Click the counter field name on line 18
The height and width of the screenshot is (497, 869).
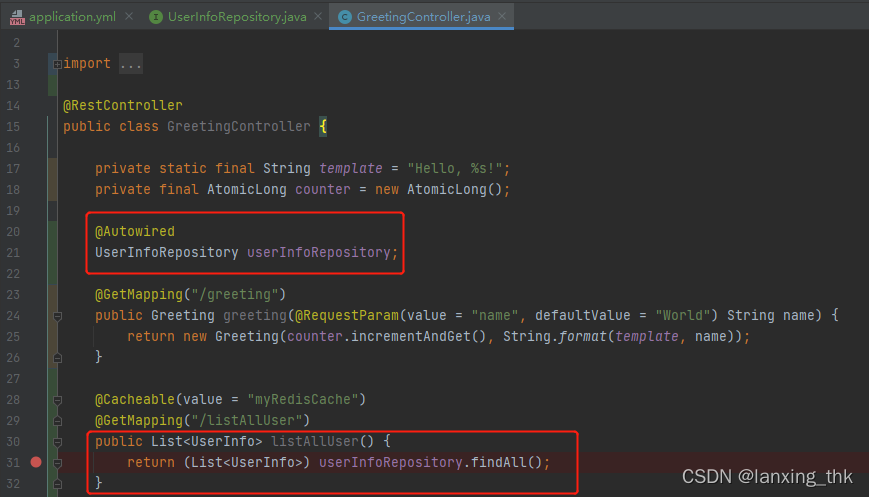point(323,189)
